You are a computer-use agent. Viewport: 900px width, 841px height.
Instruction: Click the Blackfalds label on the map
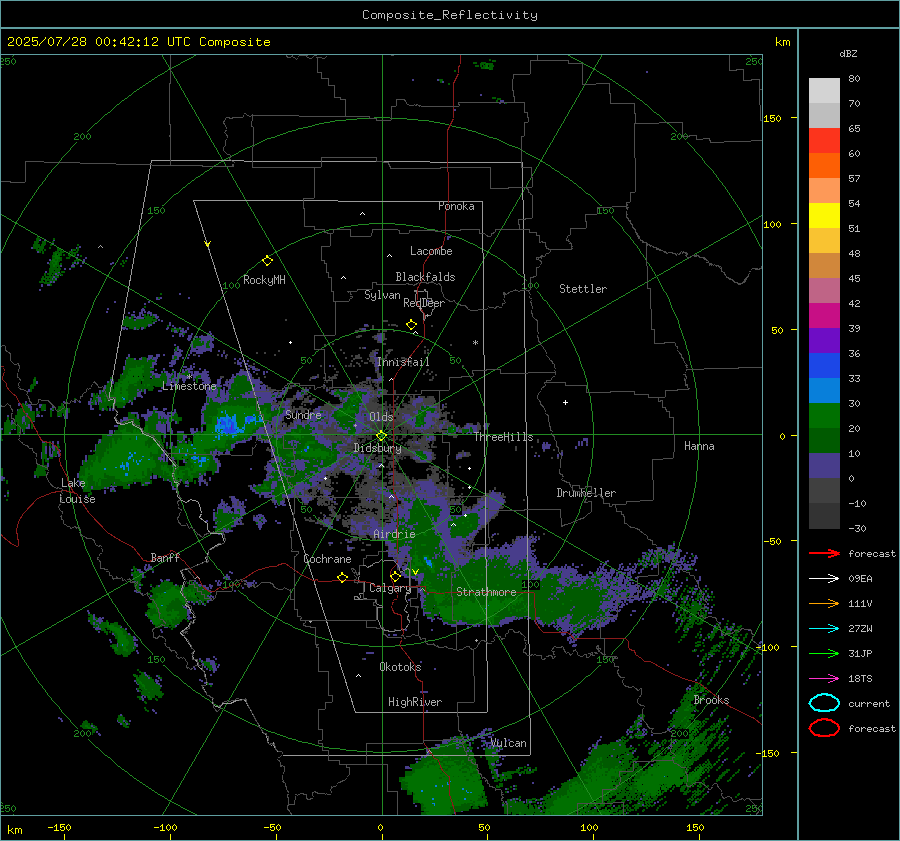click(425, 277)
